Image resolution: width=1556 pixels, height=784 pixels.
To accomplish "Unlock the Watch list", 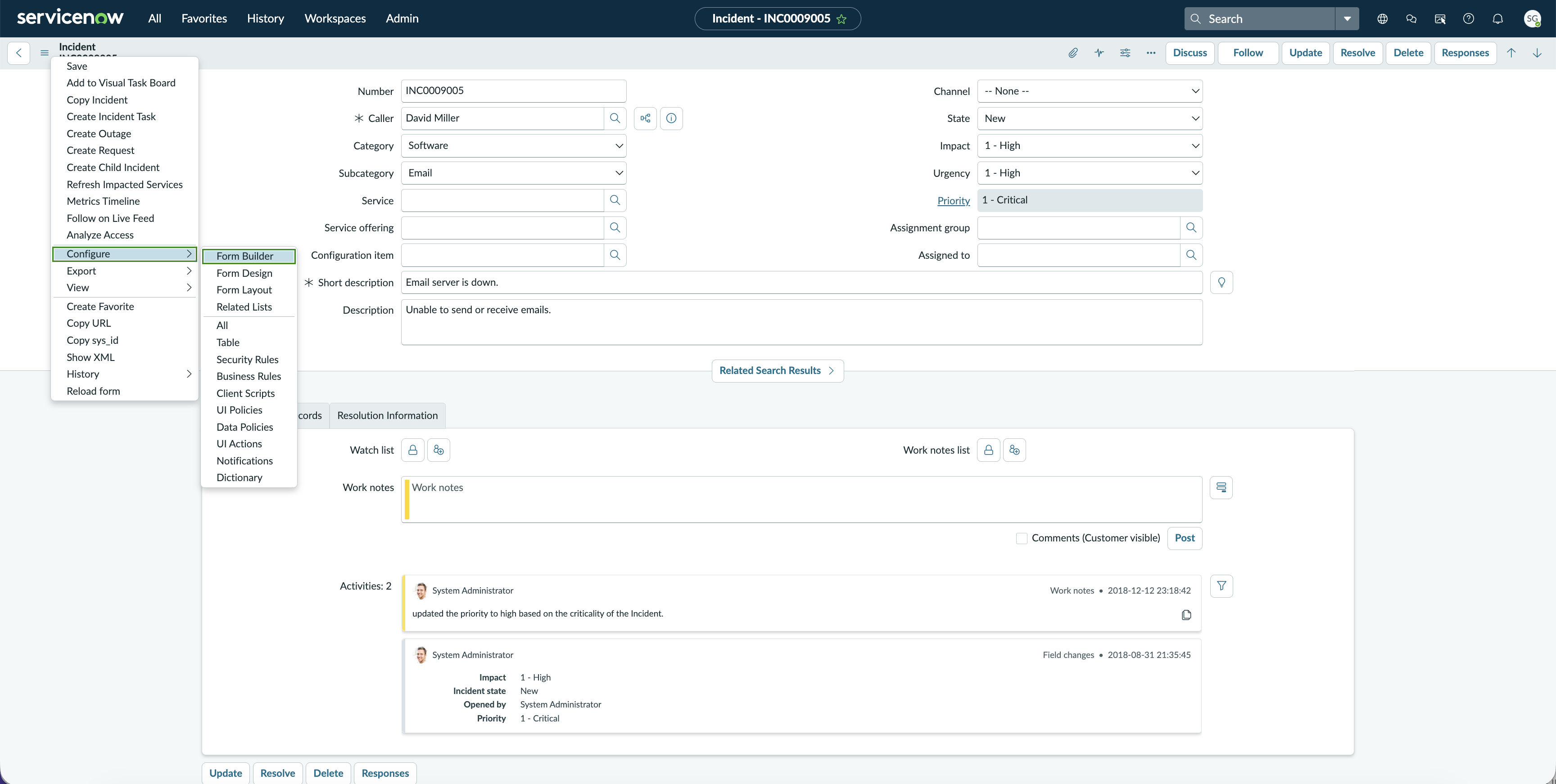I will coord(412,450).
